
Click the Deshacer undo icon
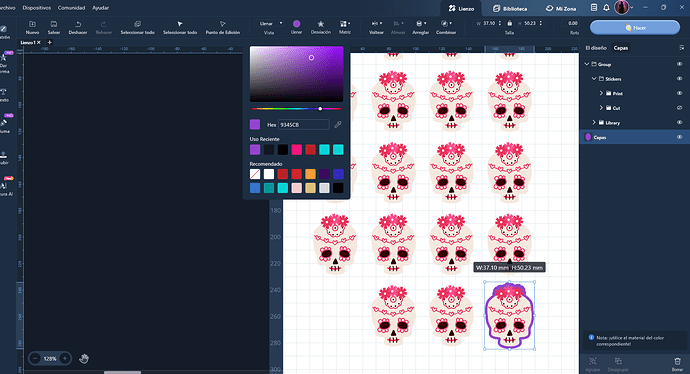[x=78, y=24]
